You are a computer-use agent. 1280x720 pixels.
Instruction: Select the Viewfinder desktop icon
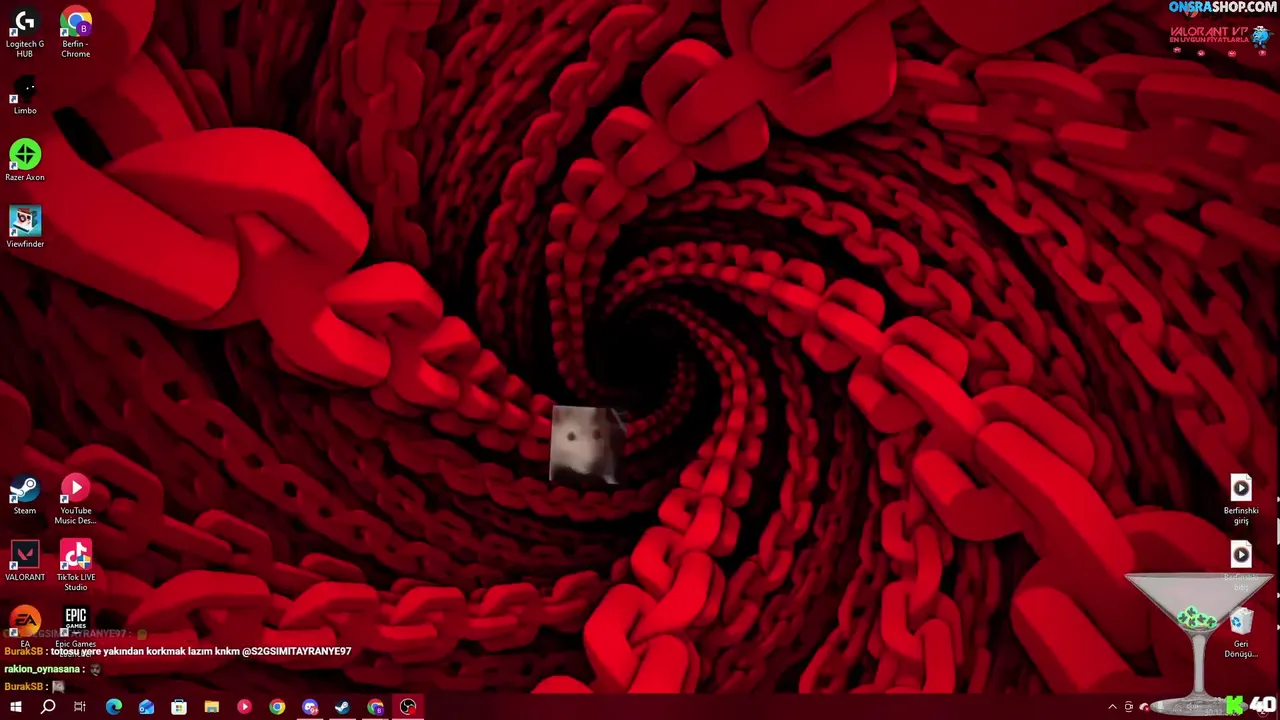[25, 227]
